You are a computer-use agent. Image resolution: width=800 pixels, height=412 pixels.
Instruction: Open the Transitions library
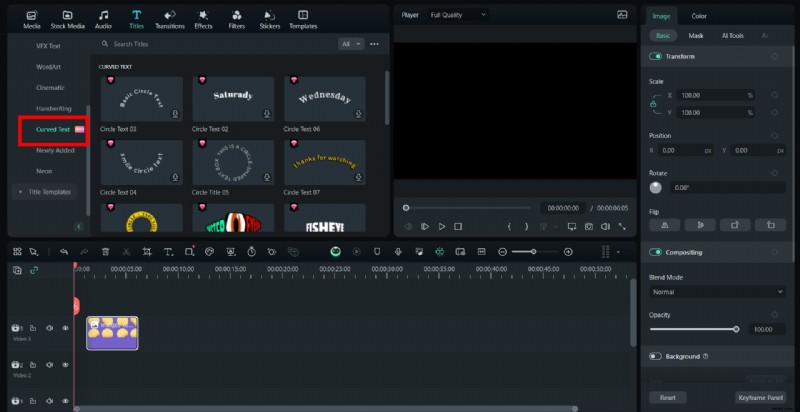(169, 19)
